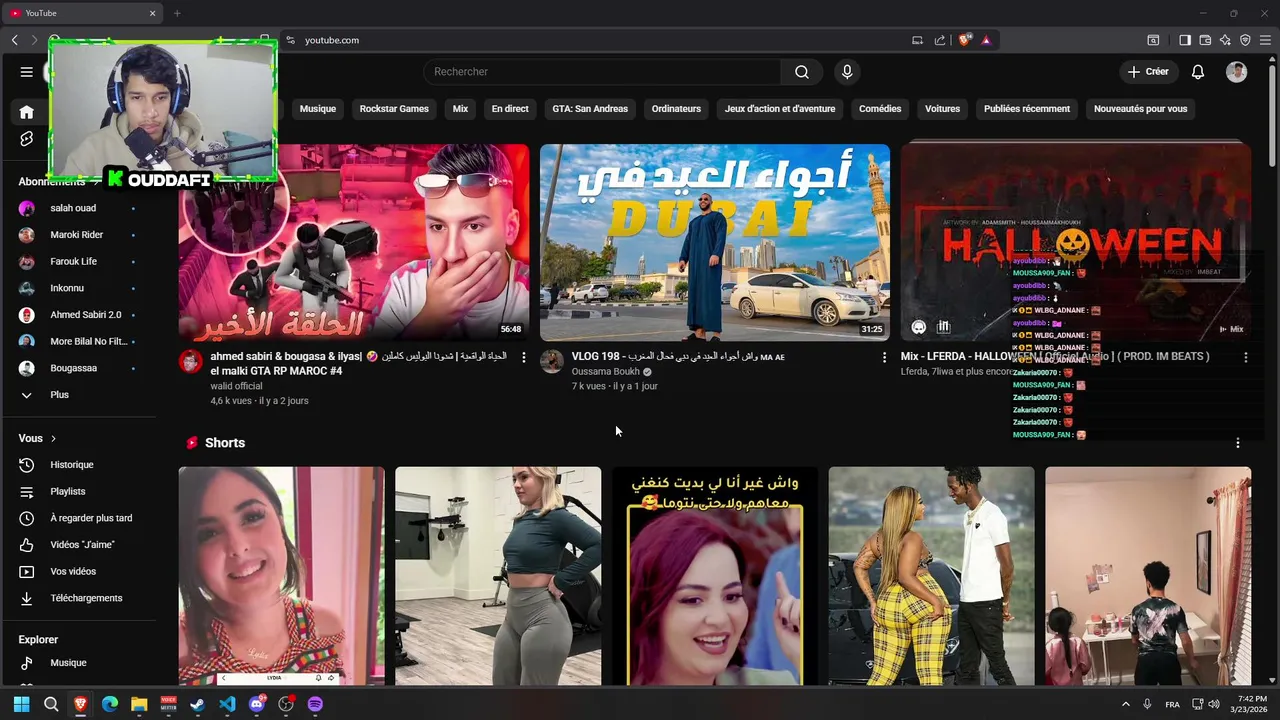Select the Musique filter chip
The width and height of the screenshot is (1280, 720).
pyautogui.click(x=318, y=109)
